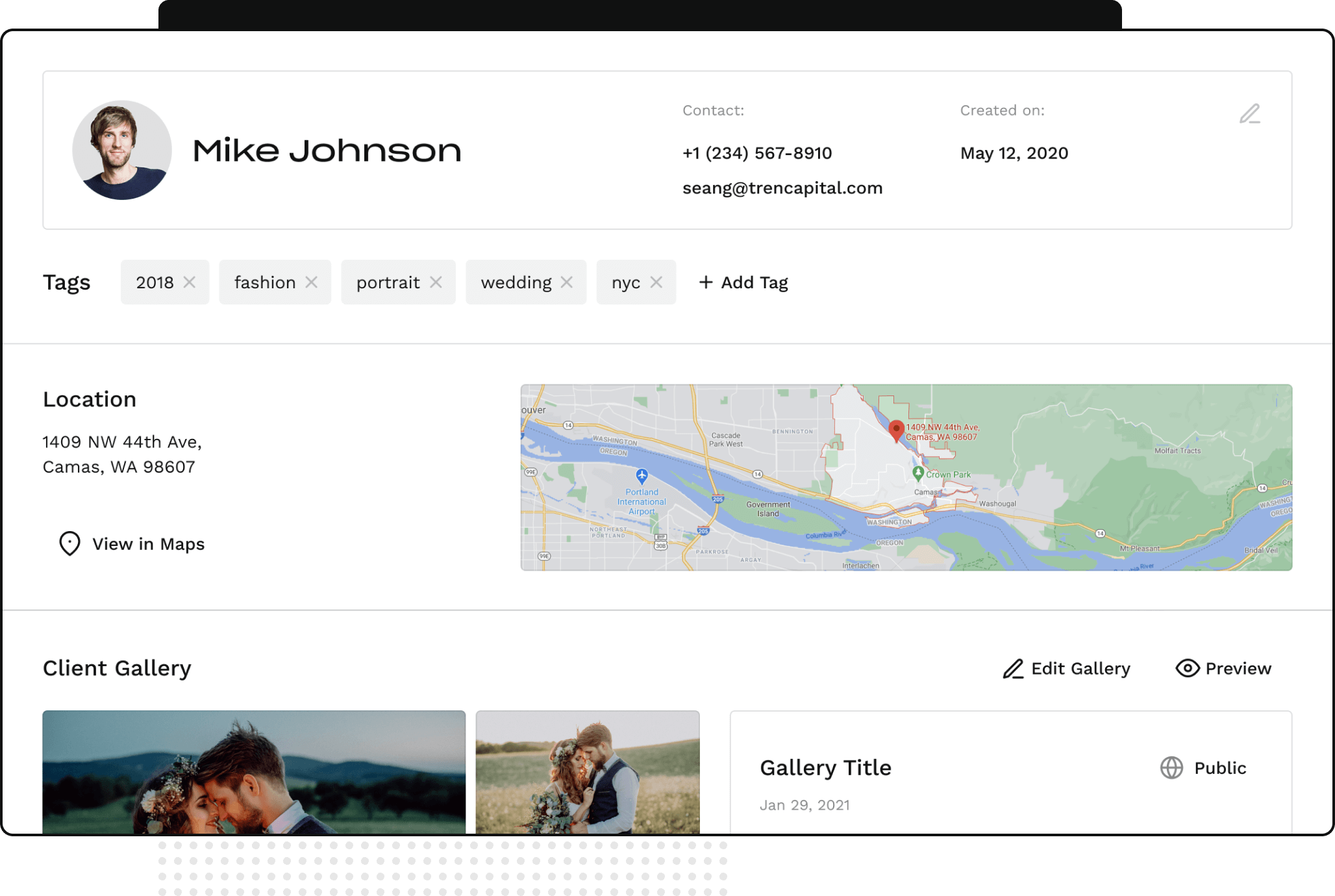The height and width of the screenshot is (896, 1335).
Task: Select the Gallery Title heading
Action: (x=825, y=767)
